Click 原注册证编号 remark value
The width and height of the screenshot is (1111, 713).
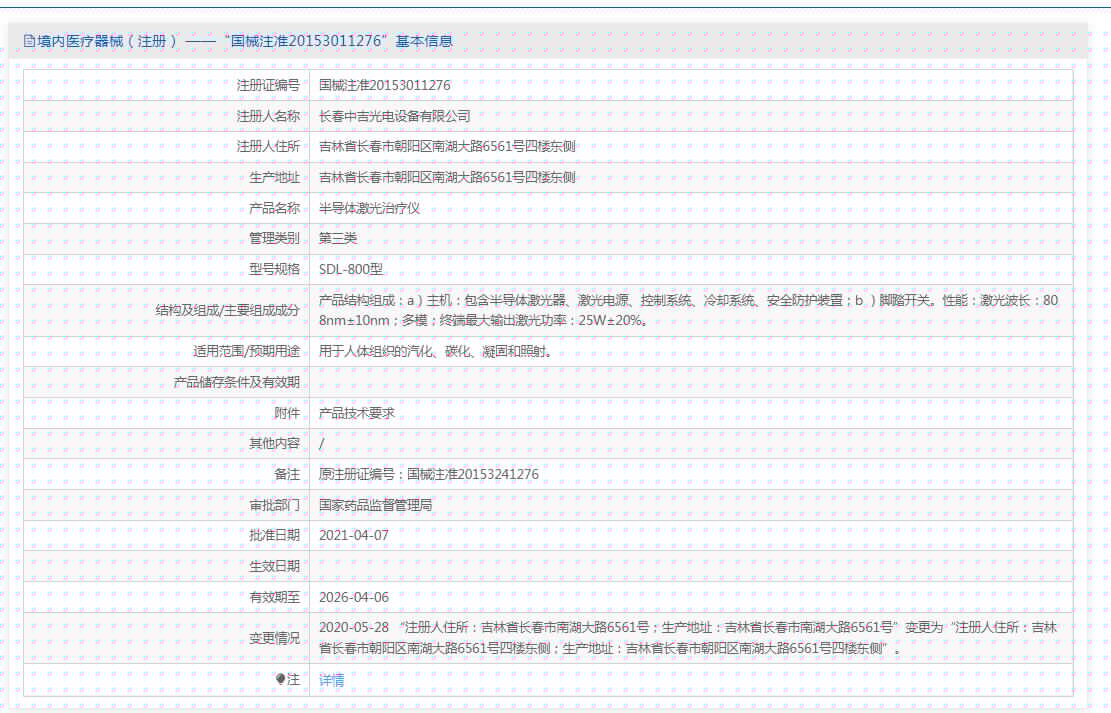[429, 474]
